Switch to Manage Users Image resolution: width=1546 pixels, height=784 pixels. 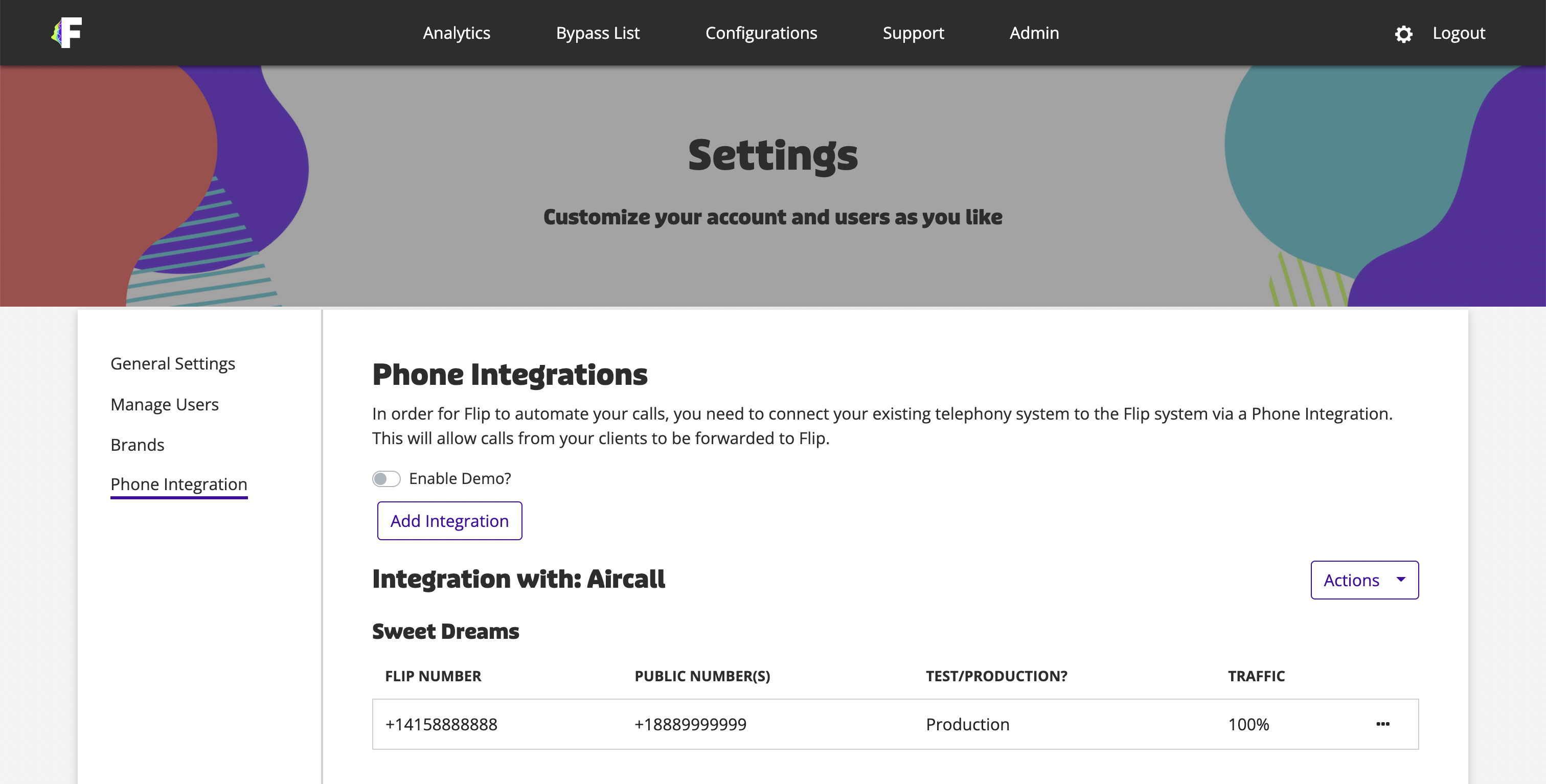pos(165,404)
